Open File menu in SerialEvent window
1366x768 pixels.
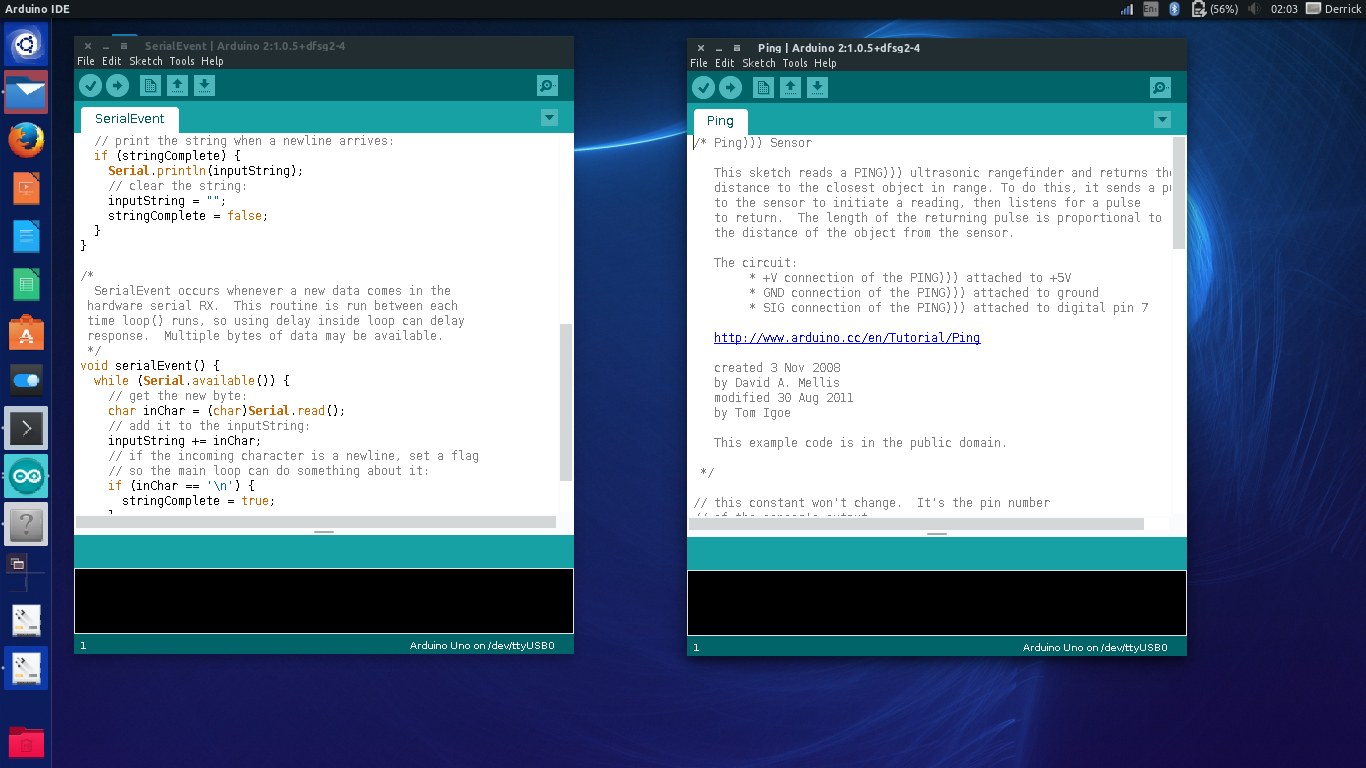[x=86, y=61]
